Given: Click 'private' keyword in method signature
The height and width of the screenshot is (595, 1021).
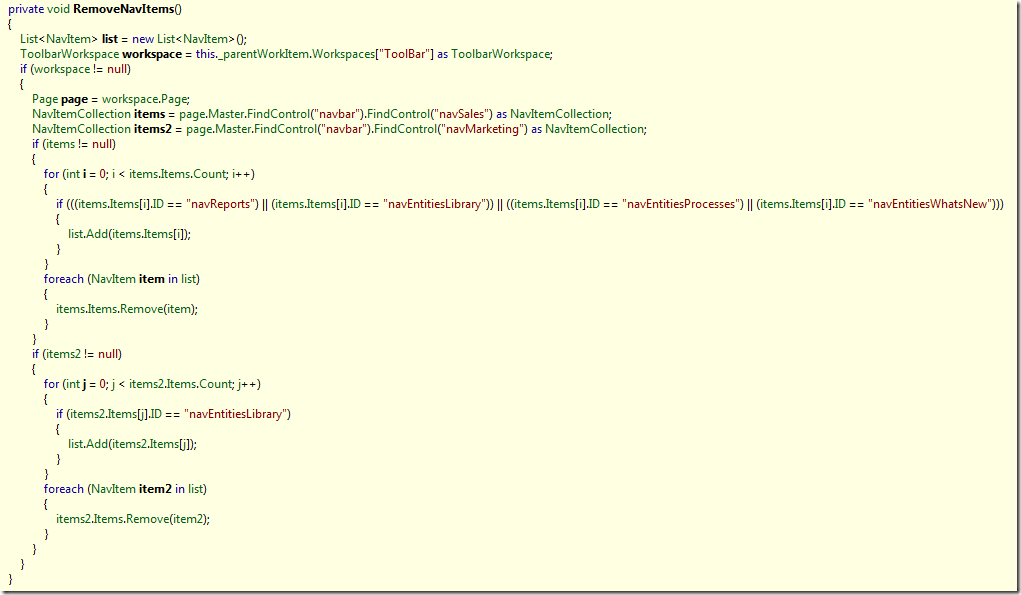Looking at the screenshot, I should 26,9.
